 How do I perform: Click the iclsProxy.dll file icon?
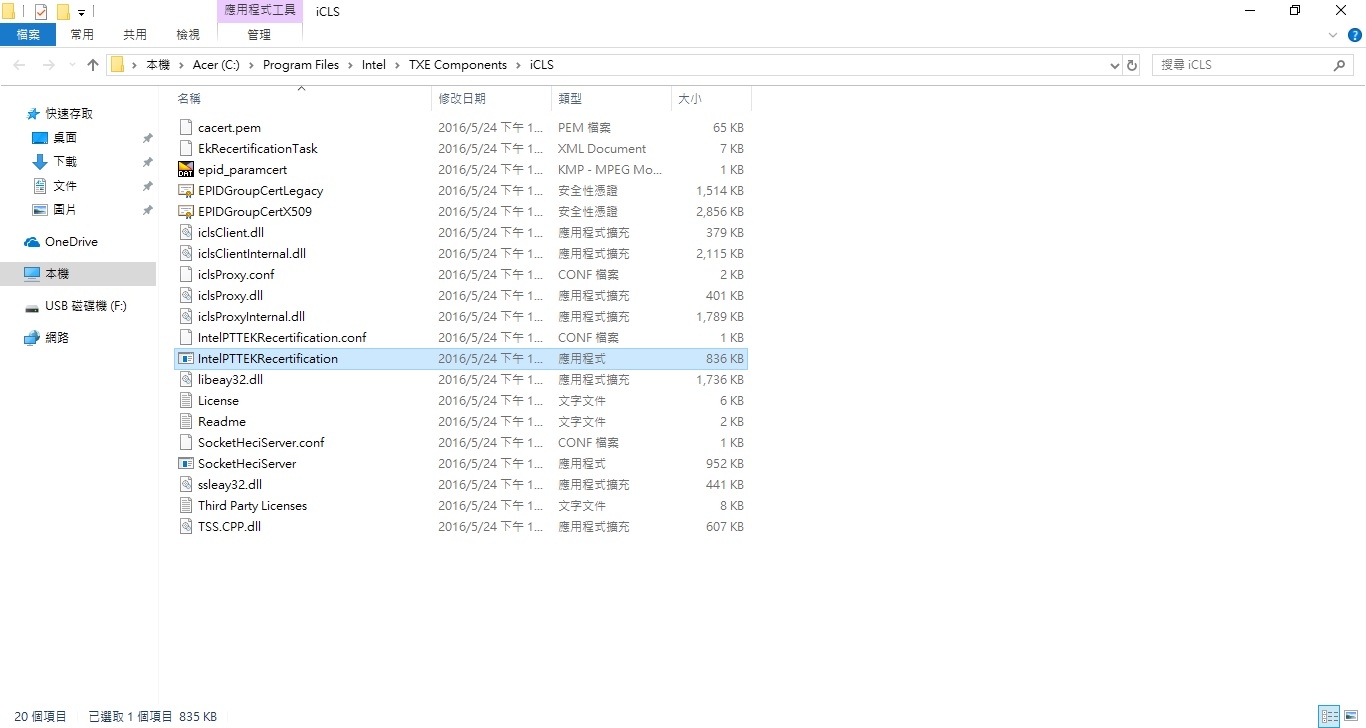185,295
